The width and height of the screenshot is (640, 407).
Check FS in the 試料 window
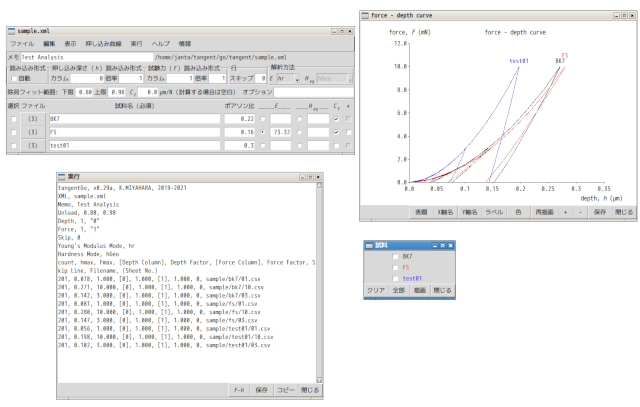395,268
